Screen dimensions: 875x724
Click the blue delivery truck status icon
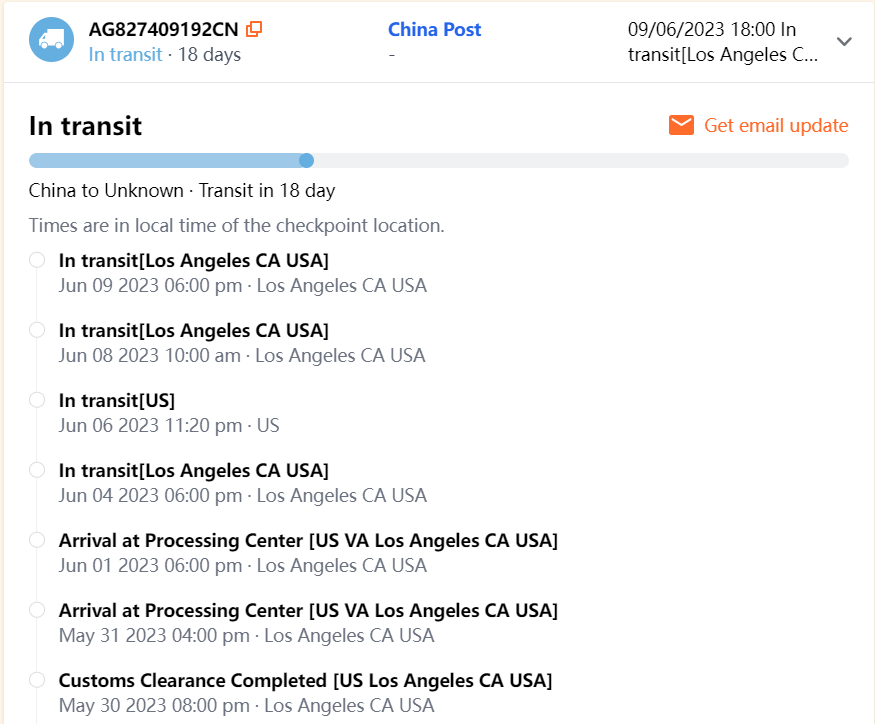(52, 40)
